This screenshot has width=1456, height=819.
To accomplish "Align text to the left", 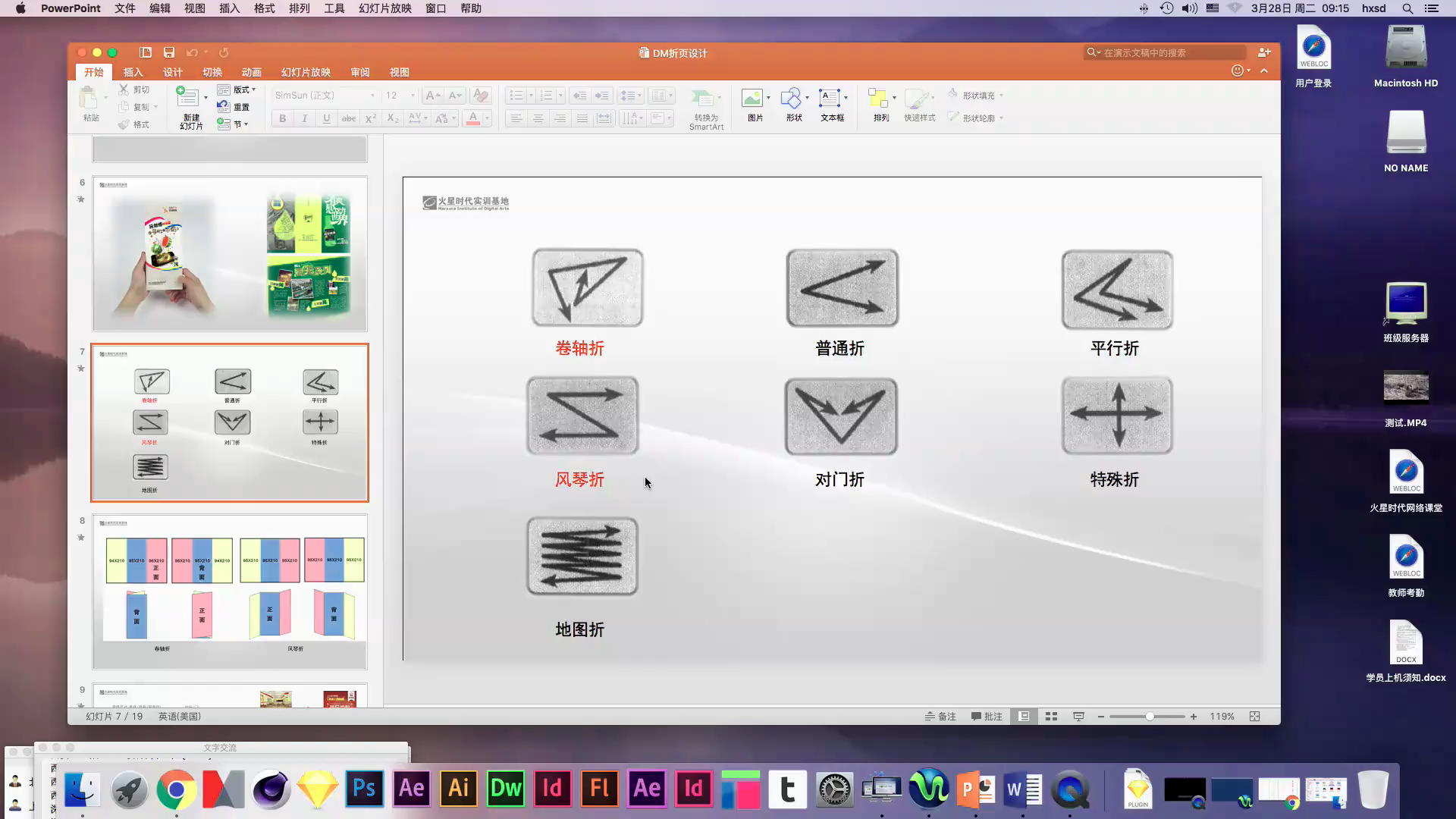I will point(516,118).
